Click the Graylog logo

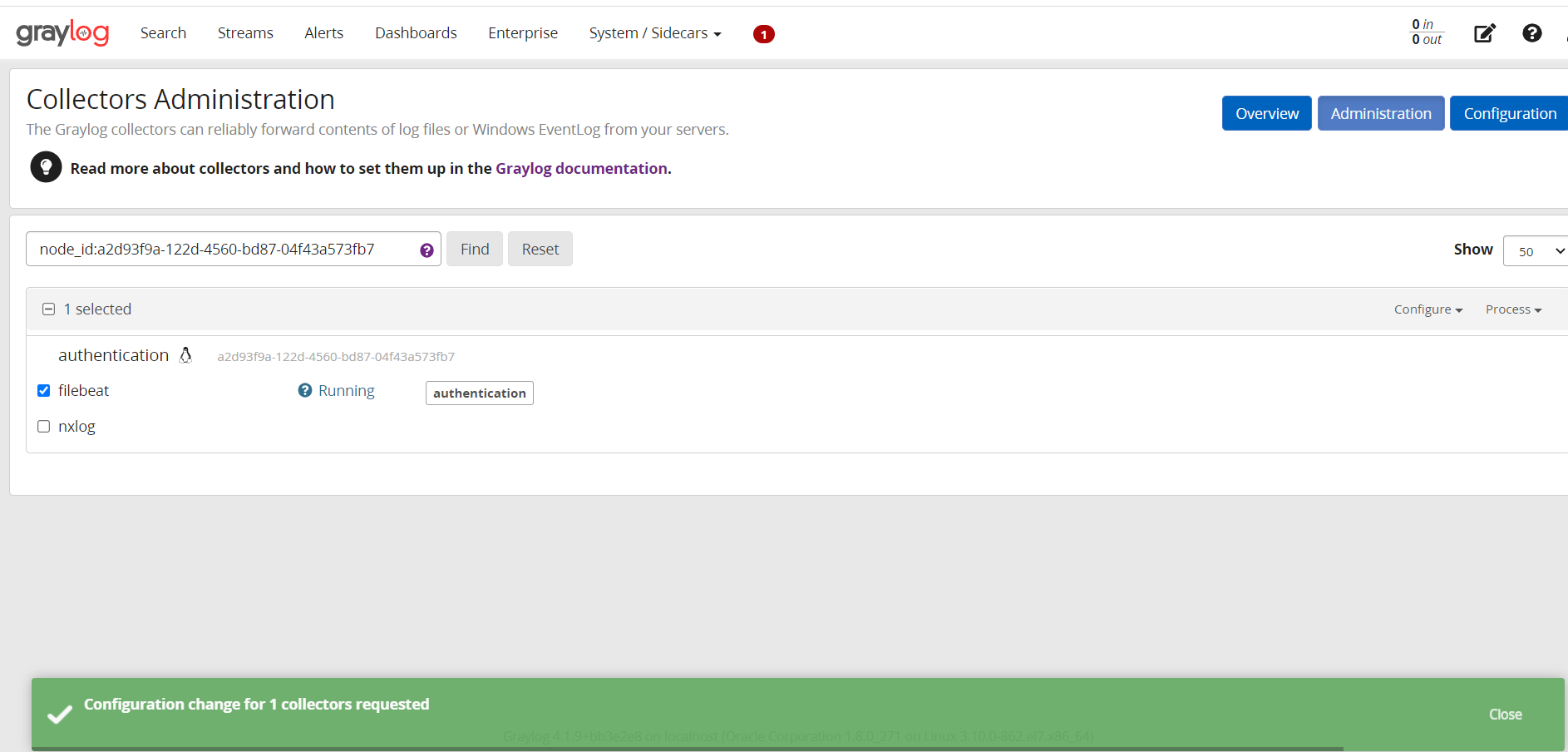coord(62,33)
